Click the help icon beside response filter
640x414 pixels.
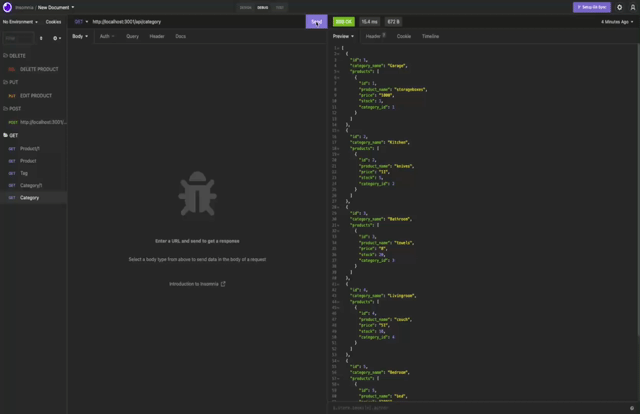(x=632, y=408)
